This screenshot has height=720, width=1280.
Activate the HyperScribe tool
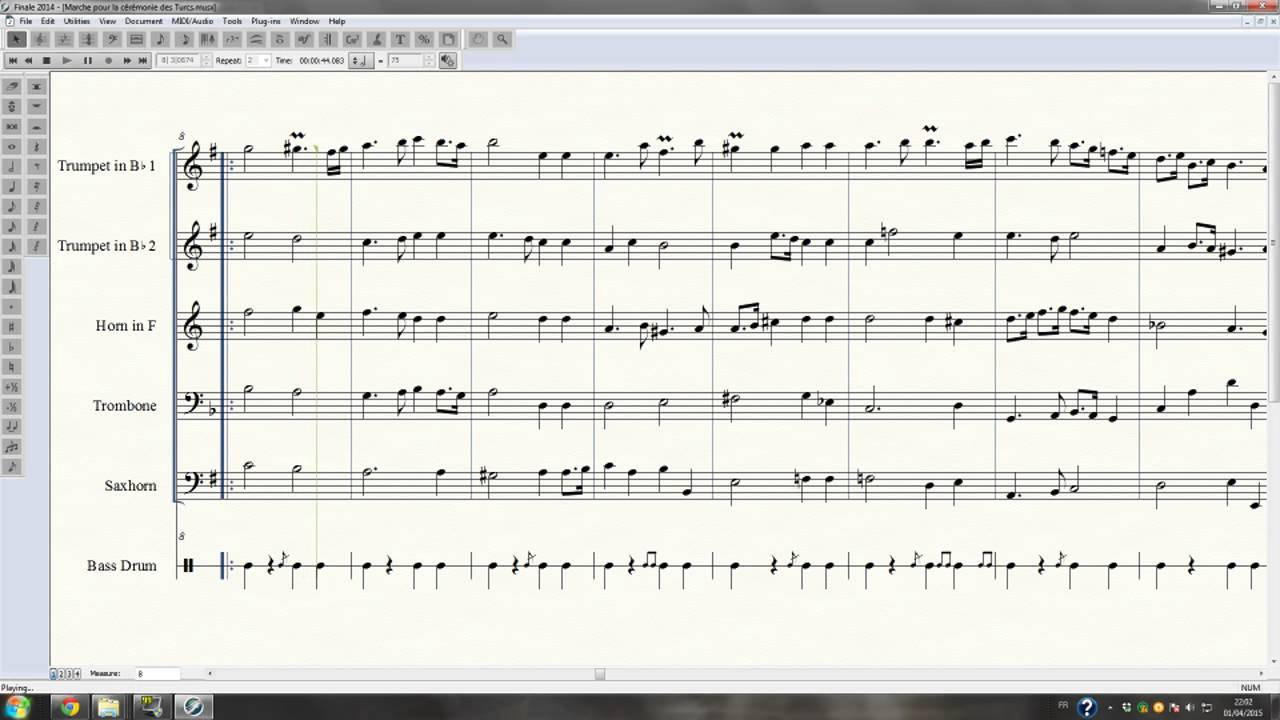coord(208,39)
